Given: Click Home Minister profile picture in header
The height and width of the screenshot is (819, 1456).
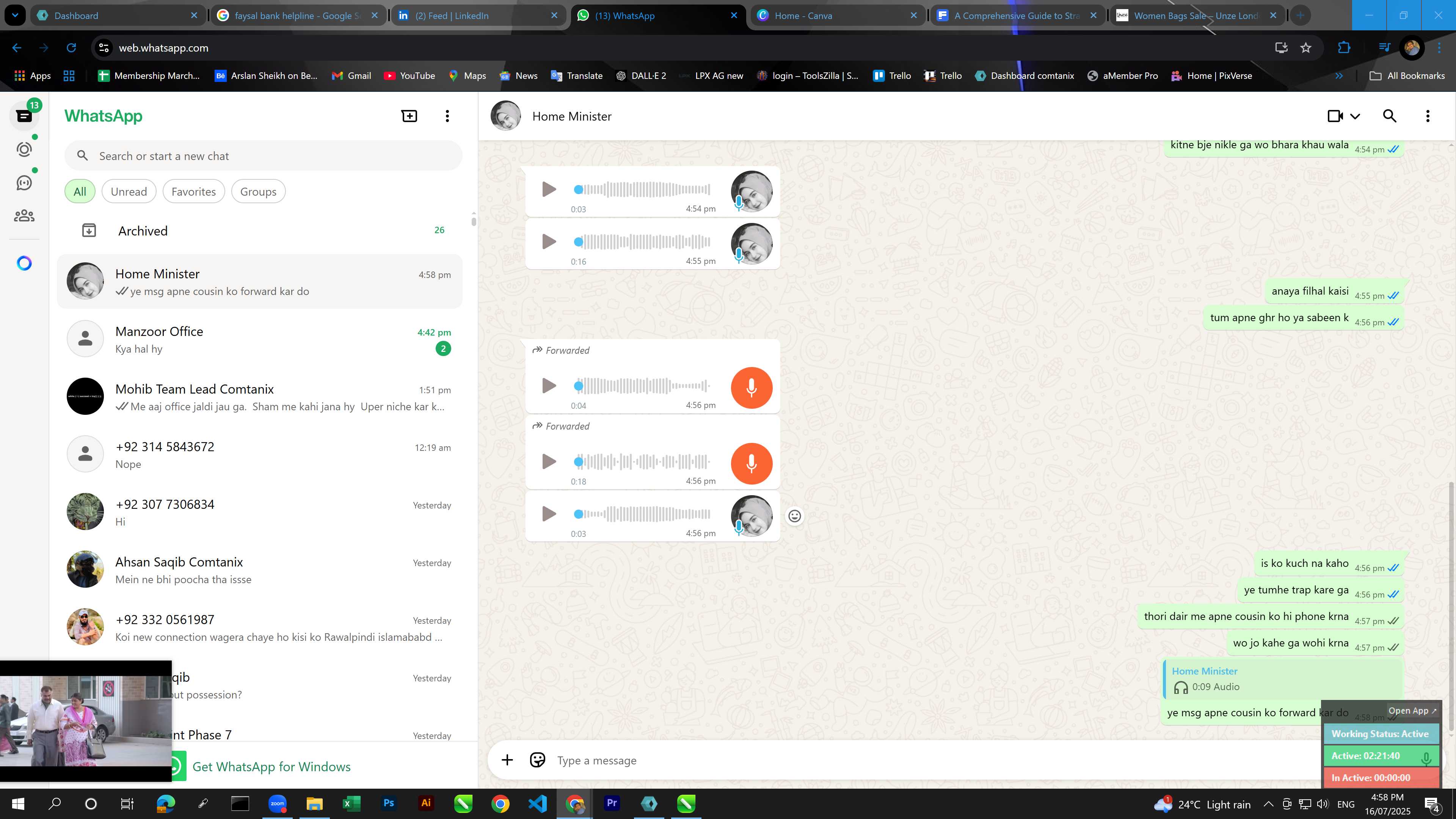Looking at the screenshot, I should (505, 116).
